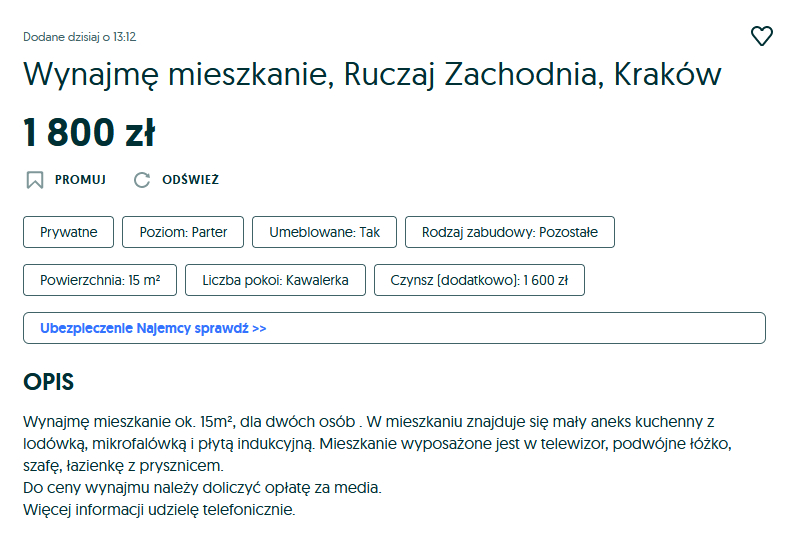The height and width of the screenshot is (541, 790).
Task: Click the Promuj bookmark icon
Action: coord(35,180)
